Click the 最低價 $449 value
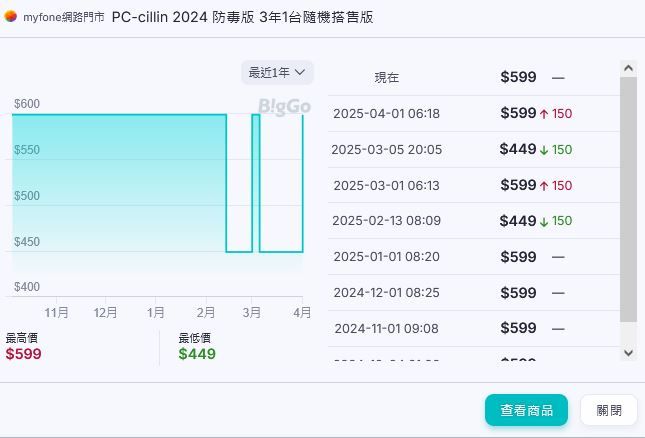The width and height of the screenshot is (645, 438). (x=197, y=354)
